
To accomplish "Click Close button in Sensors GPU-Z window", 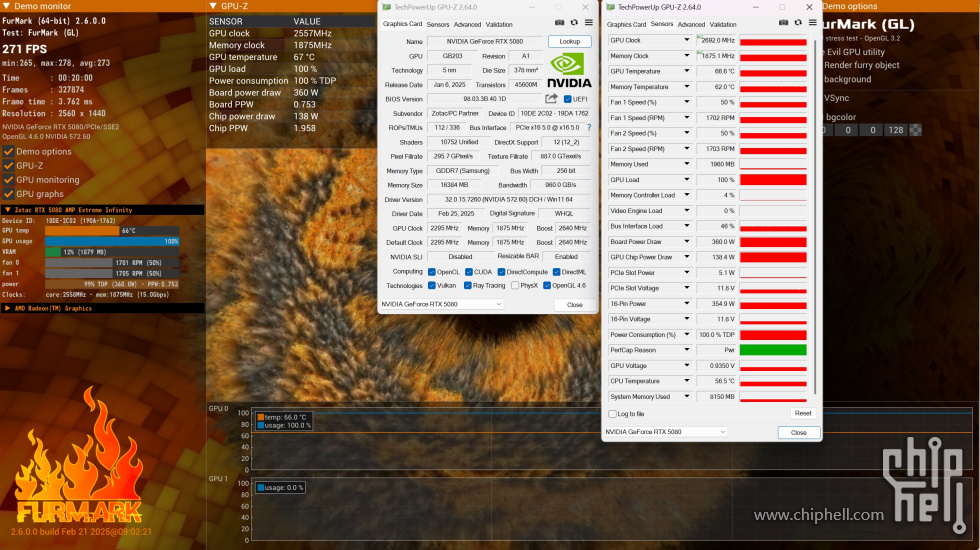I will [x=799, y=432].
